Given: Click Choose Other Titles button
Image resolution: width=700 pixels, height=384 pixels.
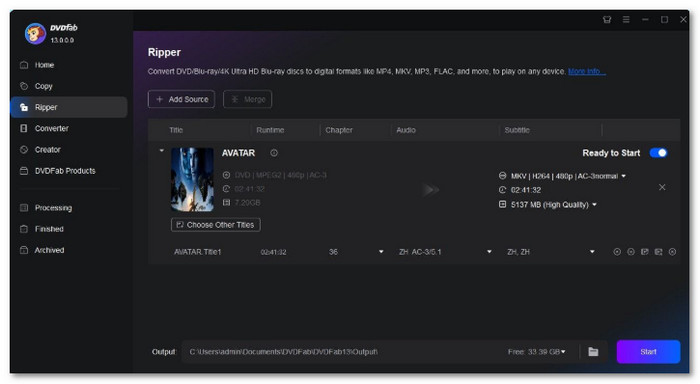Looking at the screenshot, I should 216,225.
